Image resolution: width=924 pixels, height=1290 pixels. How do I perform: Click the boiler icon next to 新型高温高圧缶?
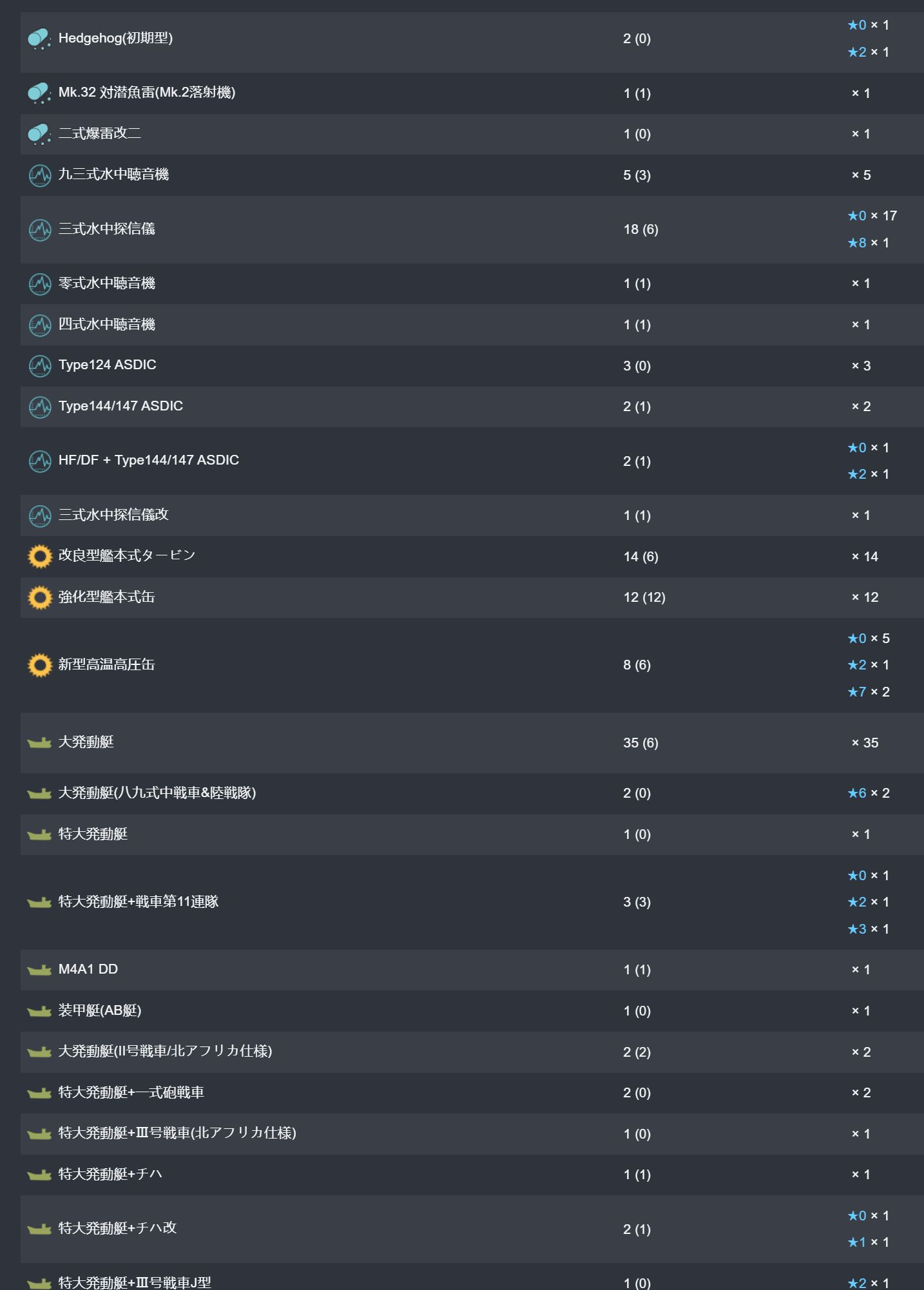tap(40, 664)
